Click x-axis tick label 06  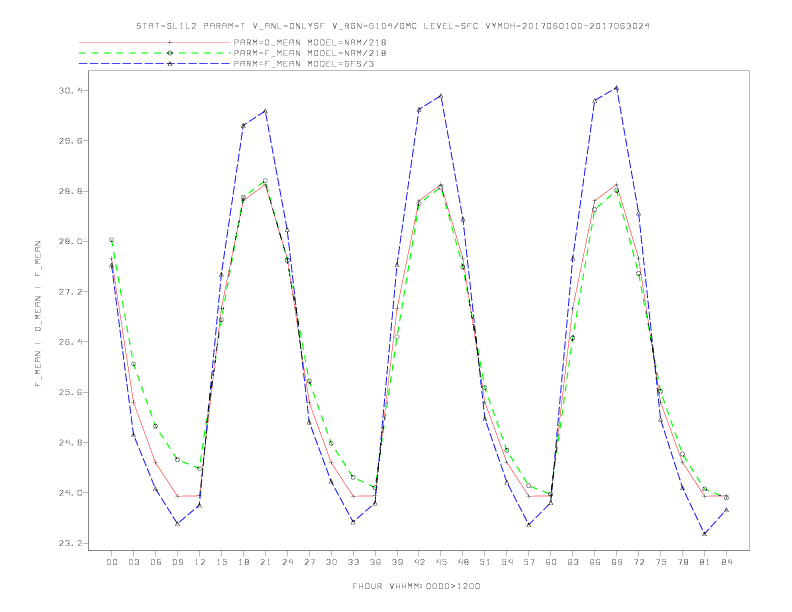[x=156, y=562]
